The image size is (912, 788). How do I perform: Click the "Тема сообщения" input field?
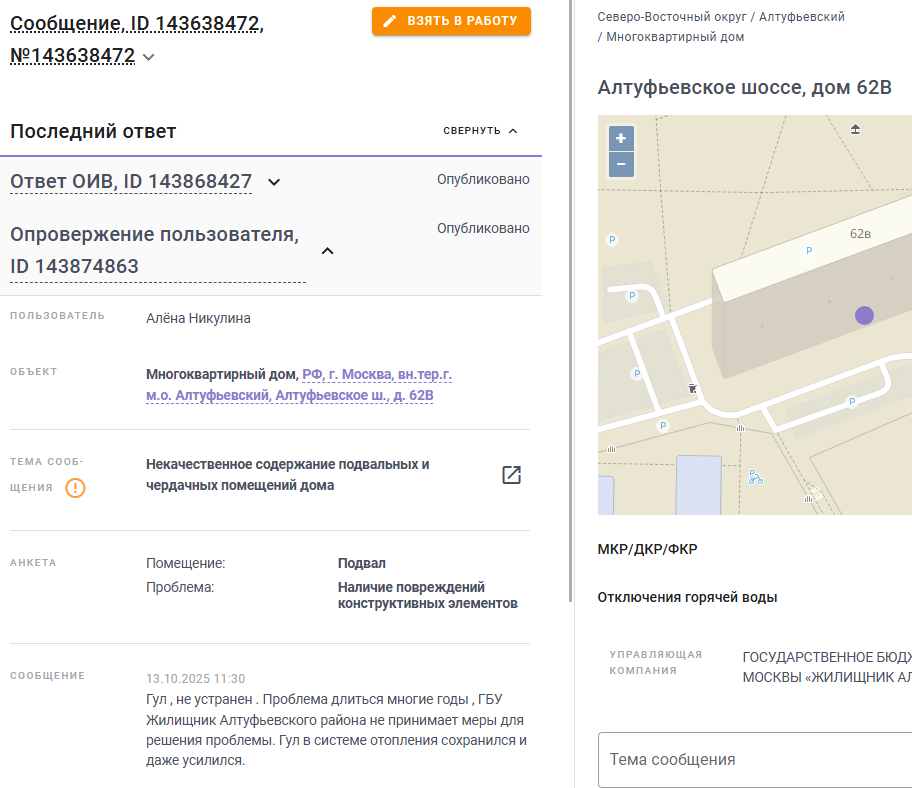[x=755, y=759]
